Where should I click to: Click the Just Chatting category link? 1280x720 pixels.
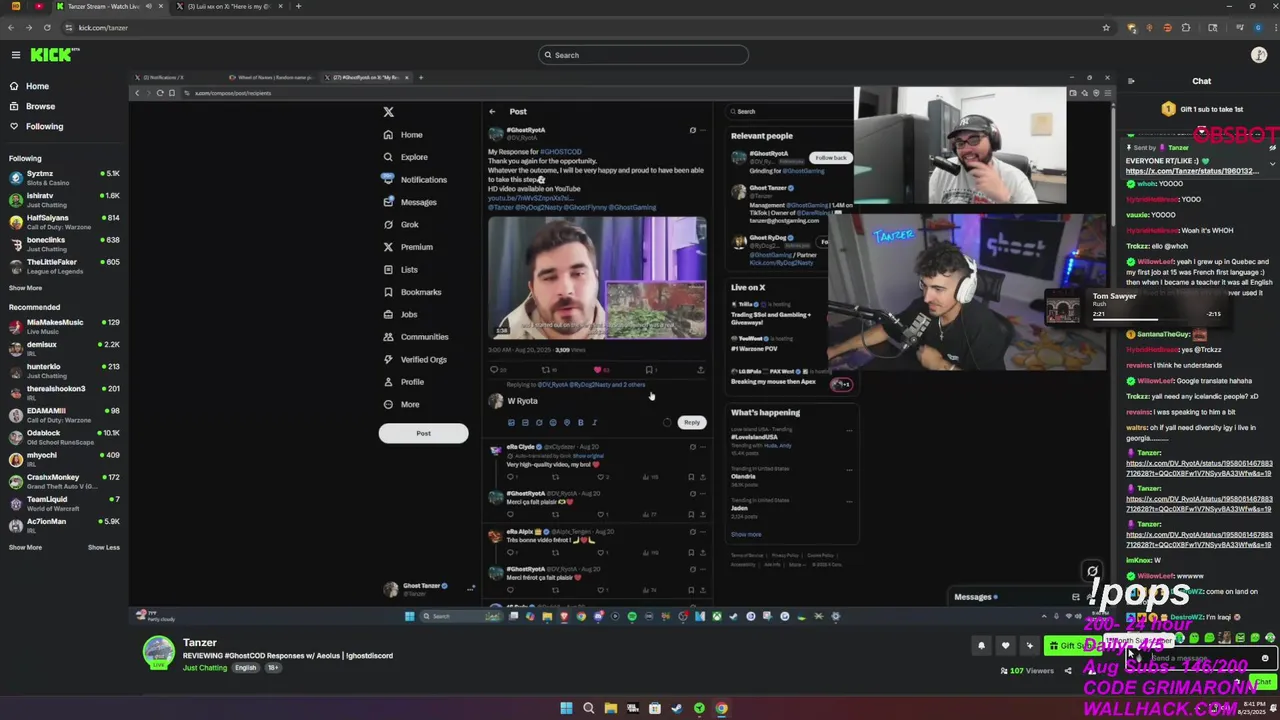pos(205,668)
